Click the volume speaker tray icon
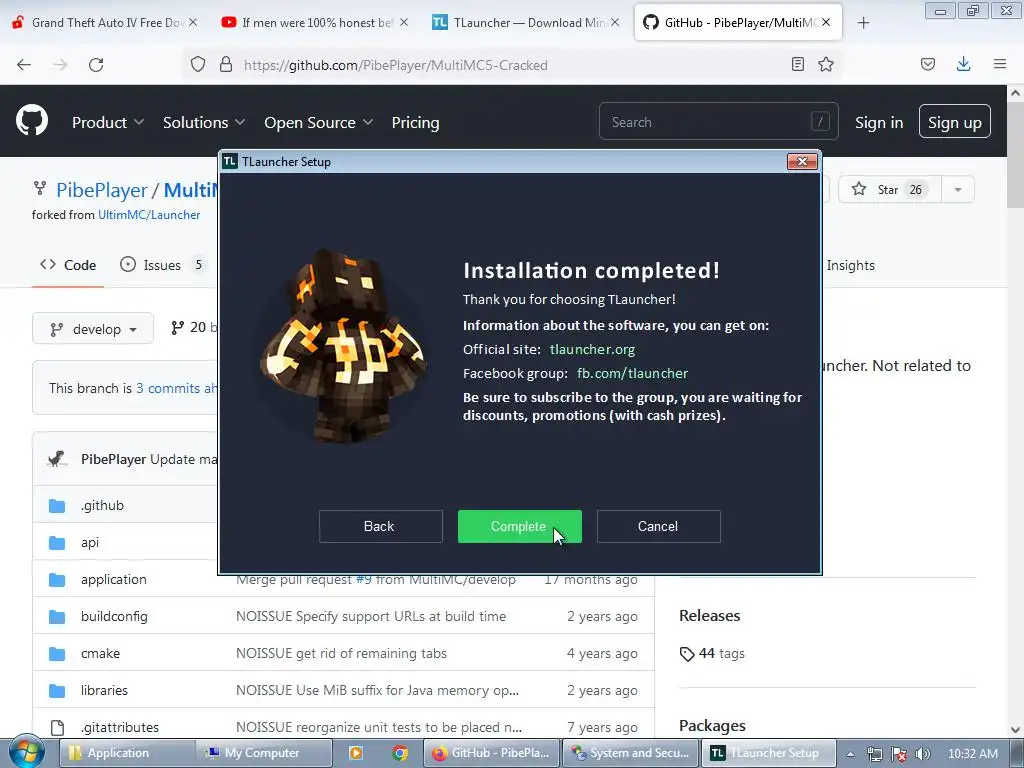The image size is (1024, 768). [x=922, y=754]
